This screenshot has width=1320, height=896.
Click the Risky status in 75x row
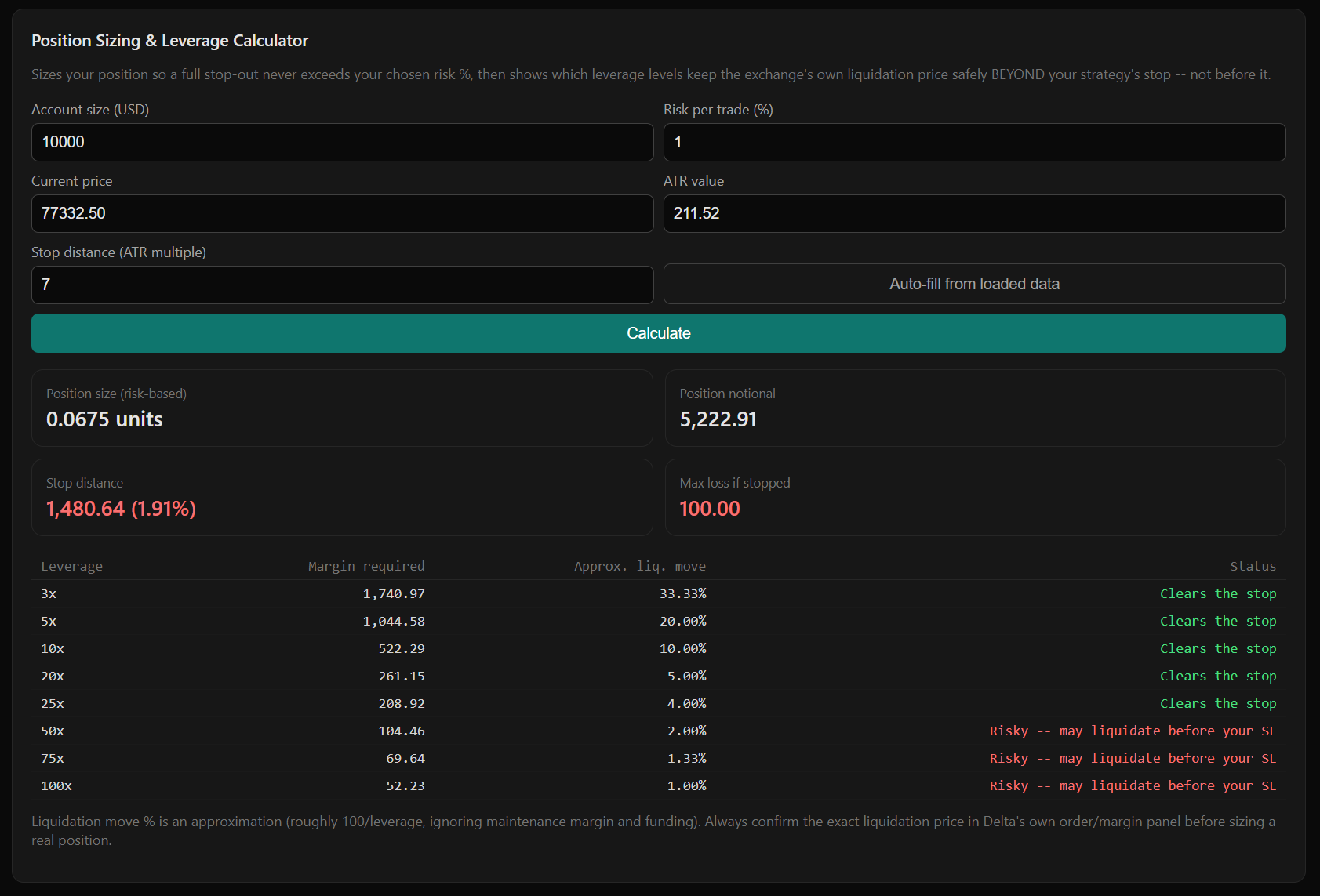tap(1133, 758)
